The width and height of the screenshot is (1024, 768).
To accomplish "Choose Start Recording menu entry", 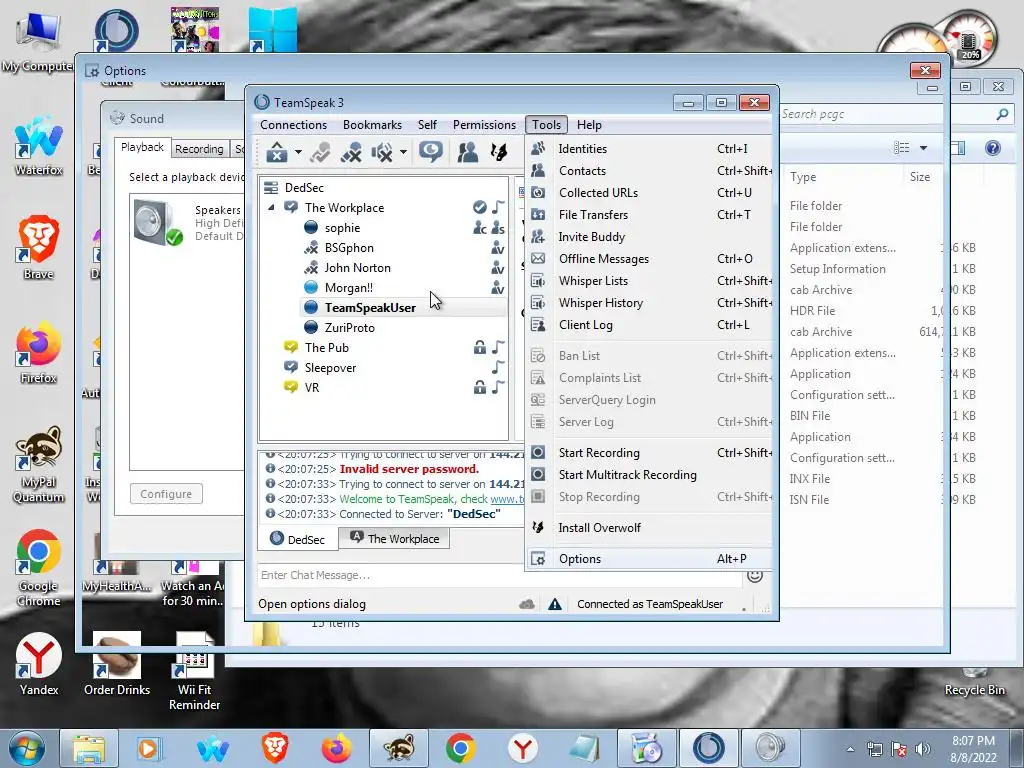I will (x=649, y=453).
